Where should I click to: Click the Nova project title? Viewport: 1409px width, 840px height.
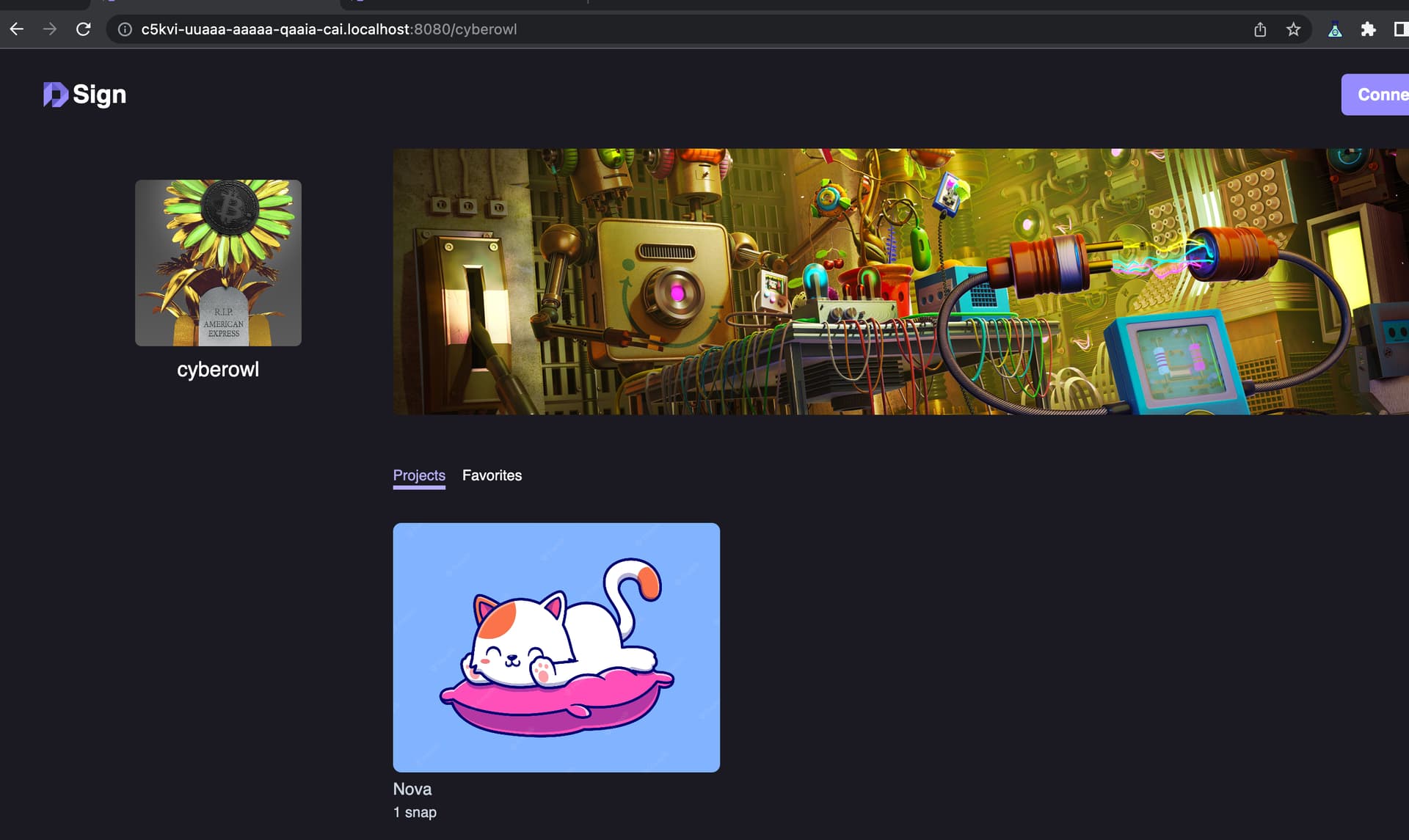coord(412,789)
